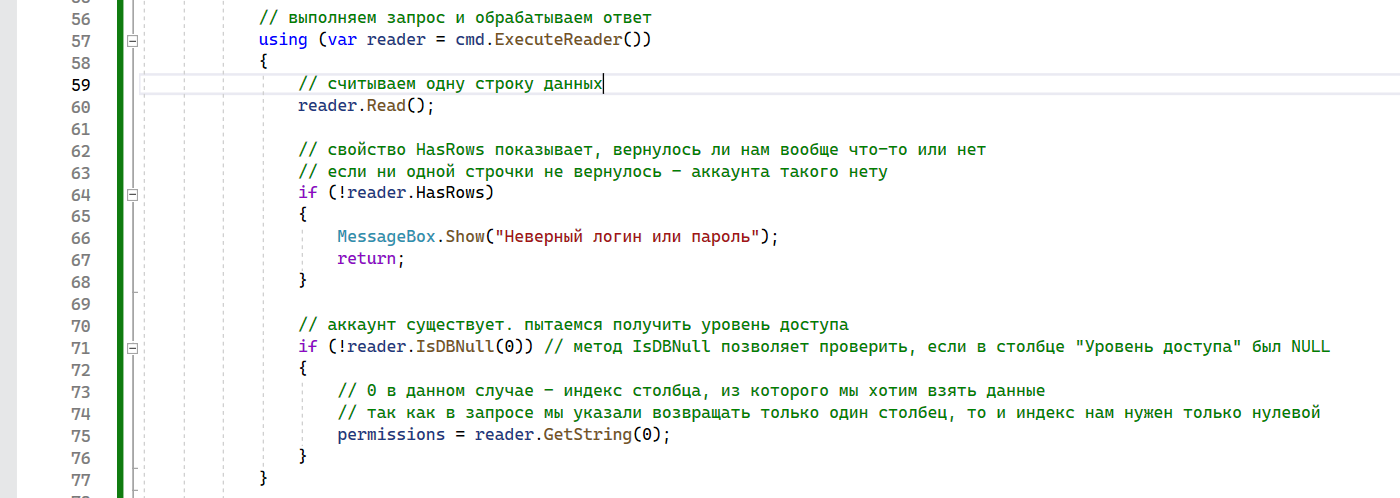Click the string "Неверный логин или пароль"
The height and width of the screenshot is (498, 1400).
pyautogui.click(x=628, y=238)
